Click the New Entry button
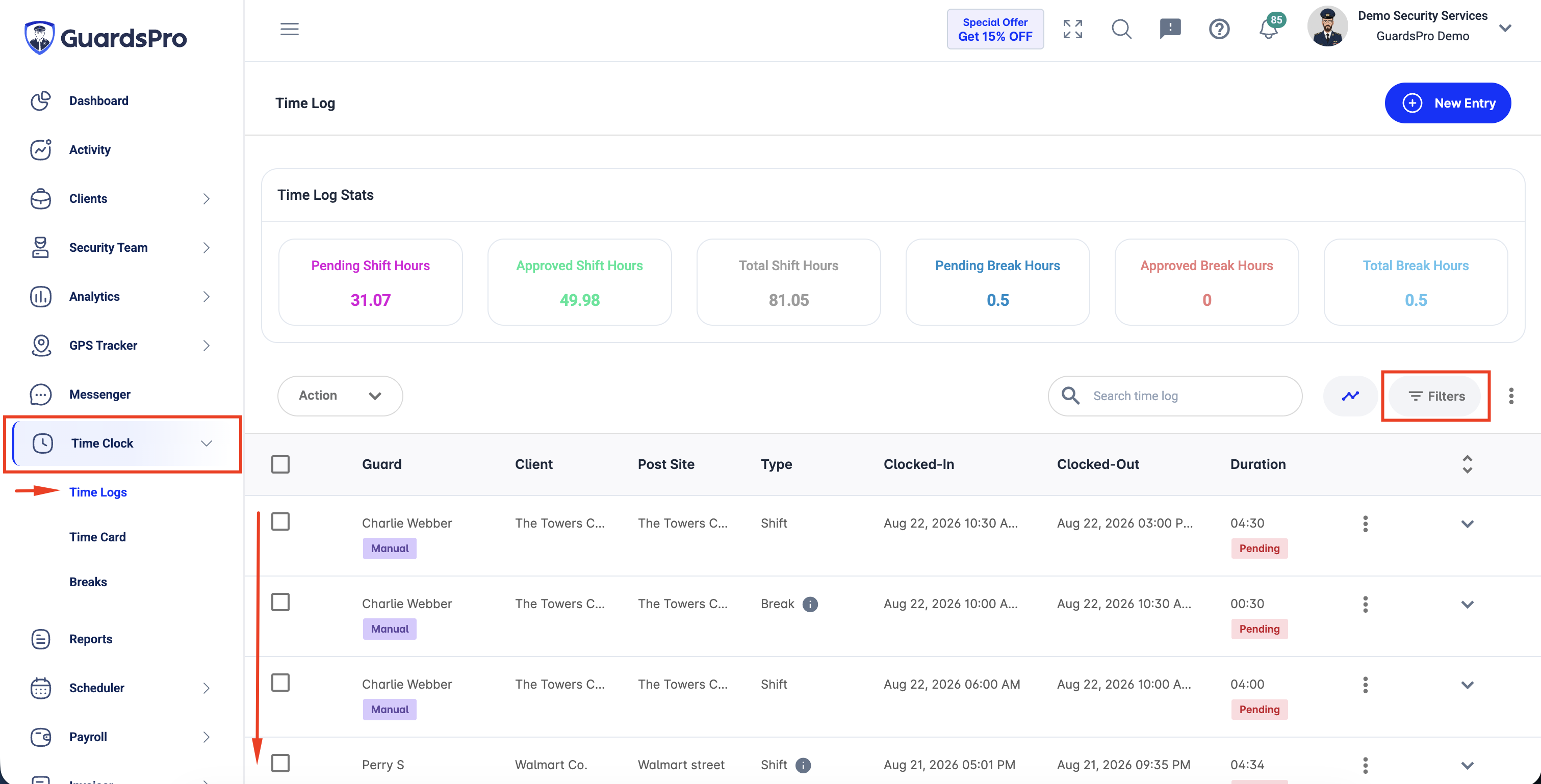This screenshot has height=784, width=1541. point(1448,103)
